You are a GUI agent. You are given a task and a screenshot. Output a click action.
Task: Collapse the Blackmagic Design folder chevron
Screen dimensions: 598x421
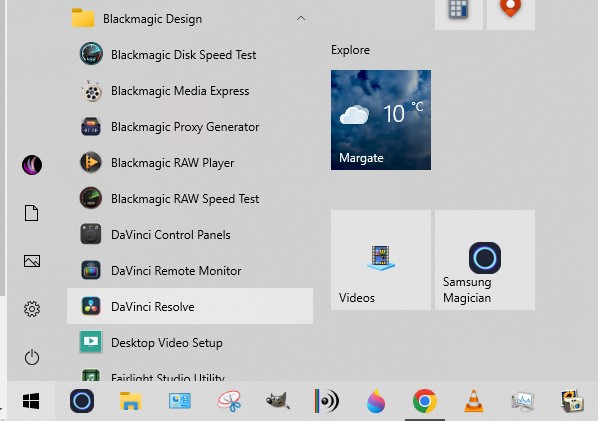pos(301,18)
